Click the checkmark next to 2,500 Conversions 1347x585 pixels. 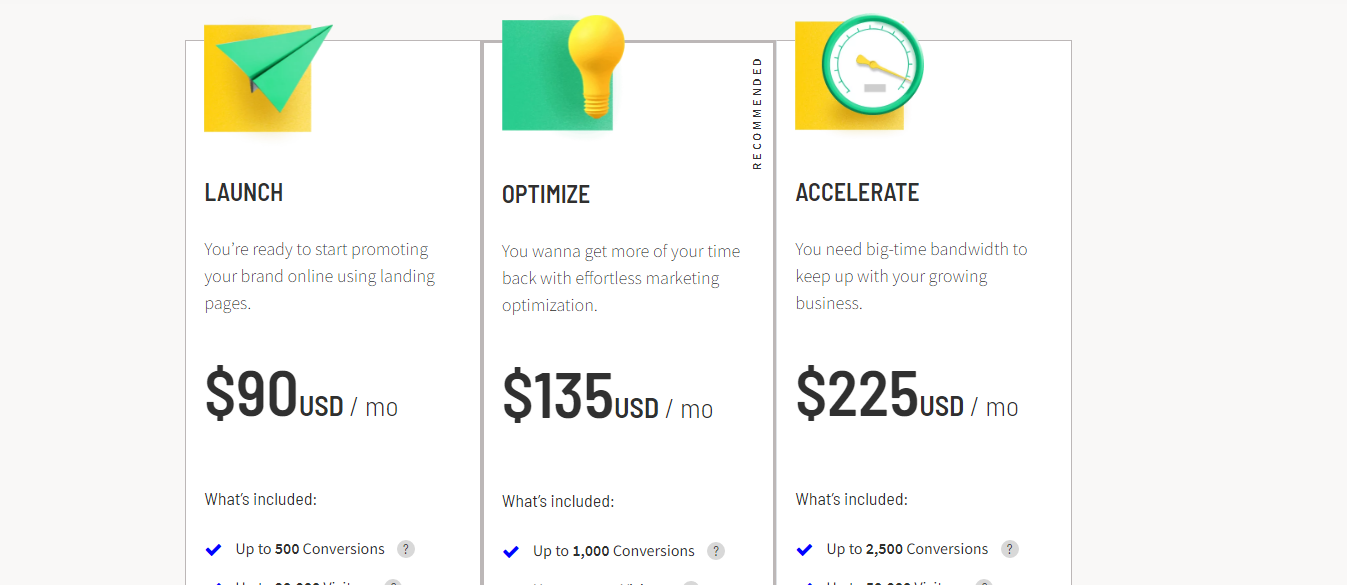804,550
